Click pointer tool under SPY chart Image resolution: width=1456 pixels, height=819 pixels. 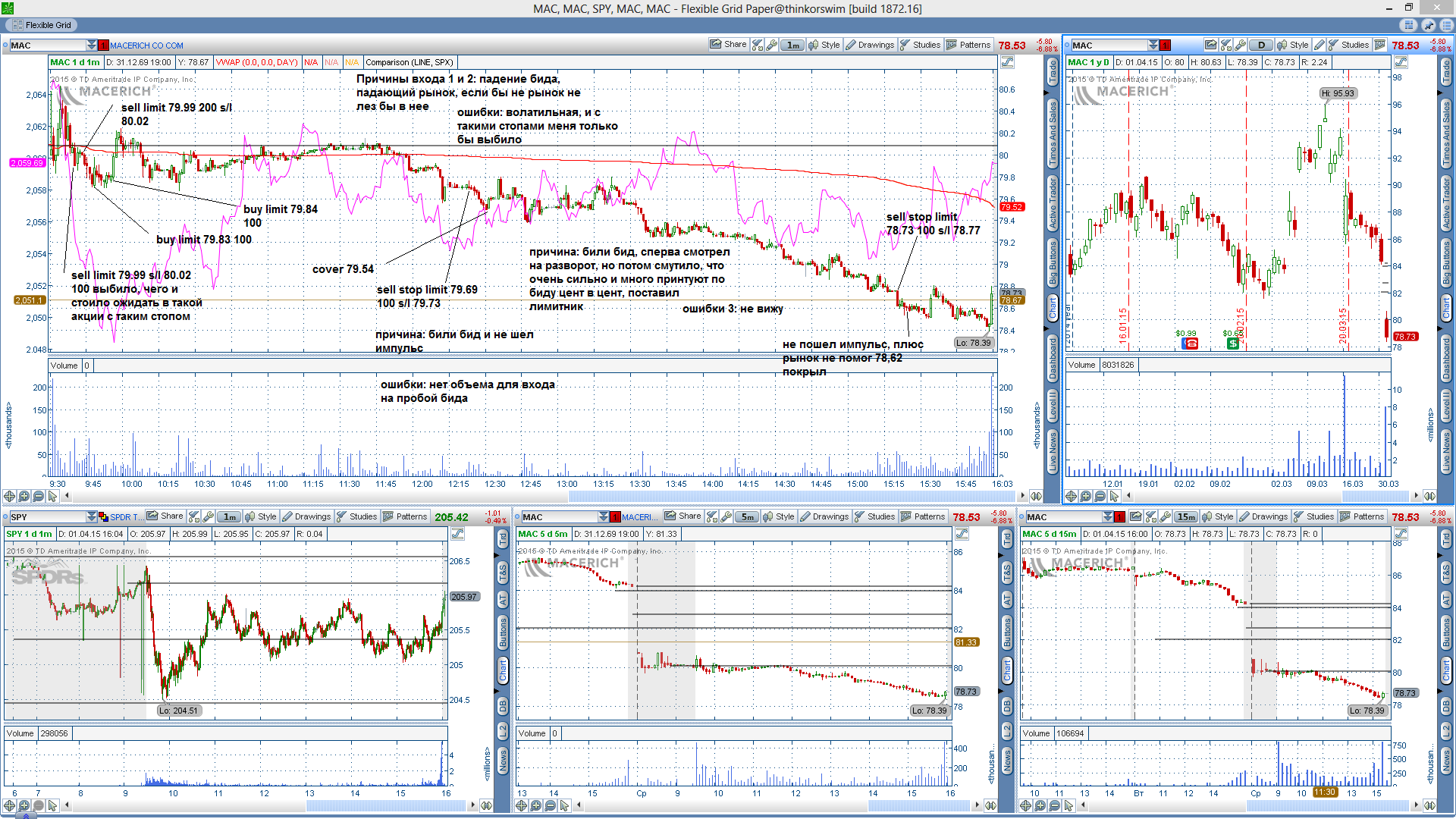[52, 805]
